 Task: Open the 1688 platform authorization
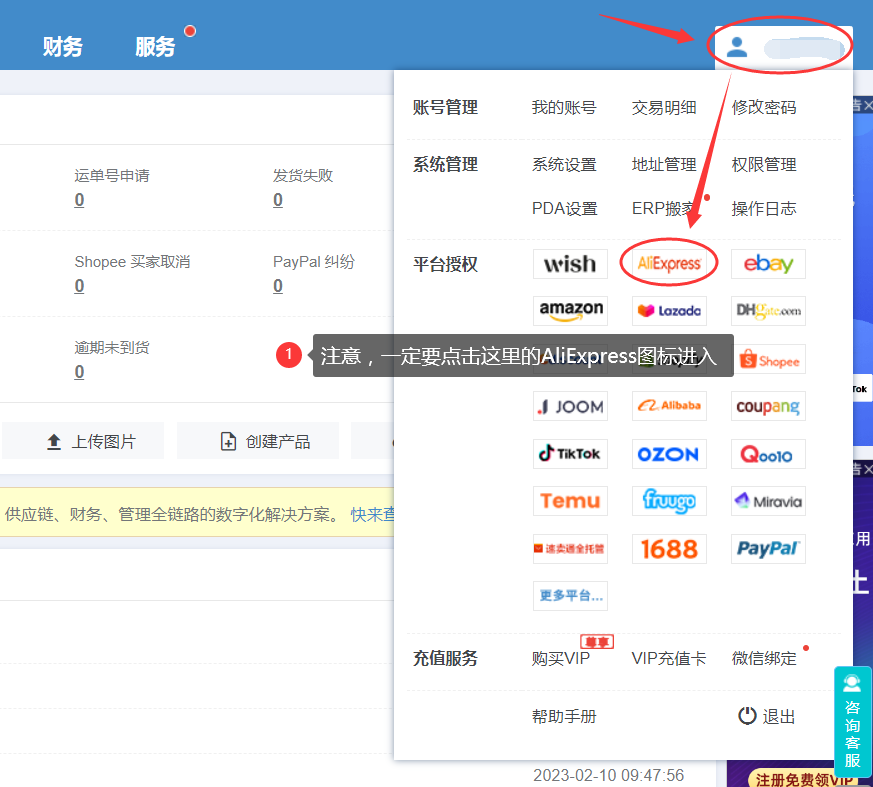pos(669,549)
